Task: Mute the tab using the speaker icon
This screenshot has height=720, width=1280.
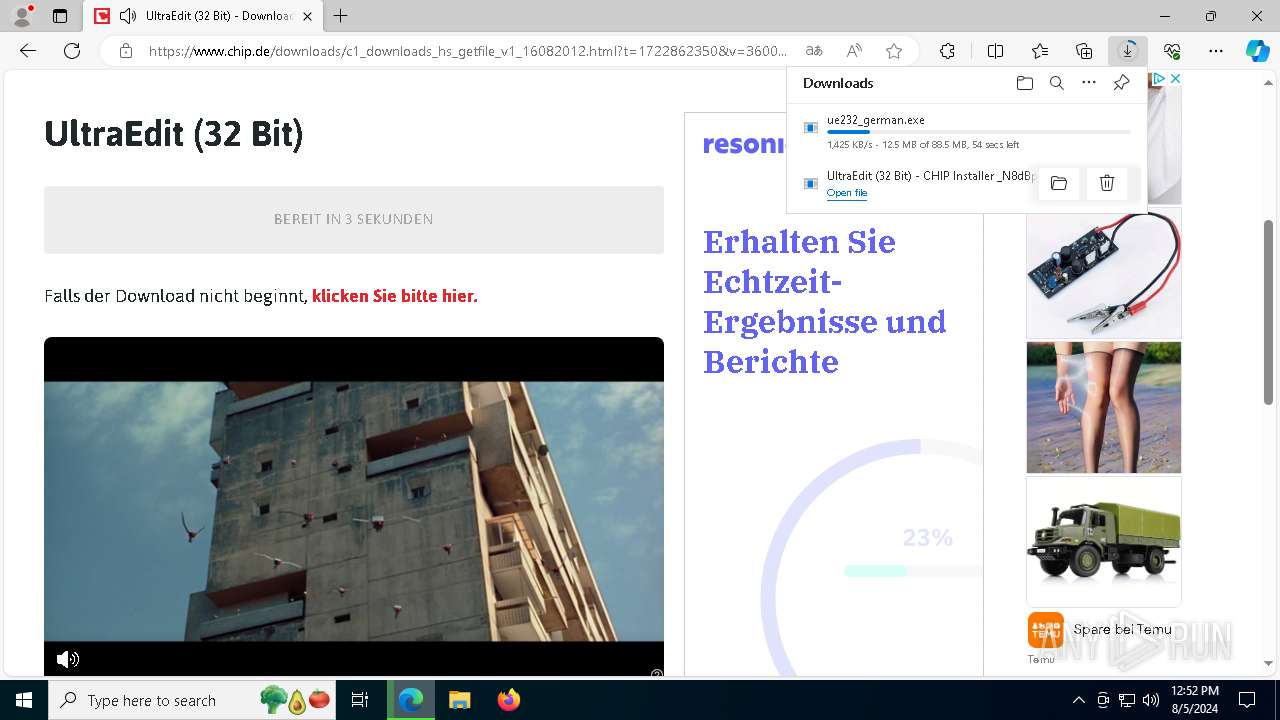Action: (x=128, y=16)
